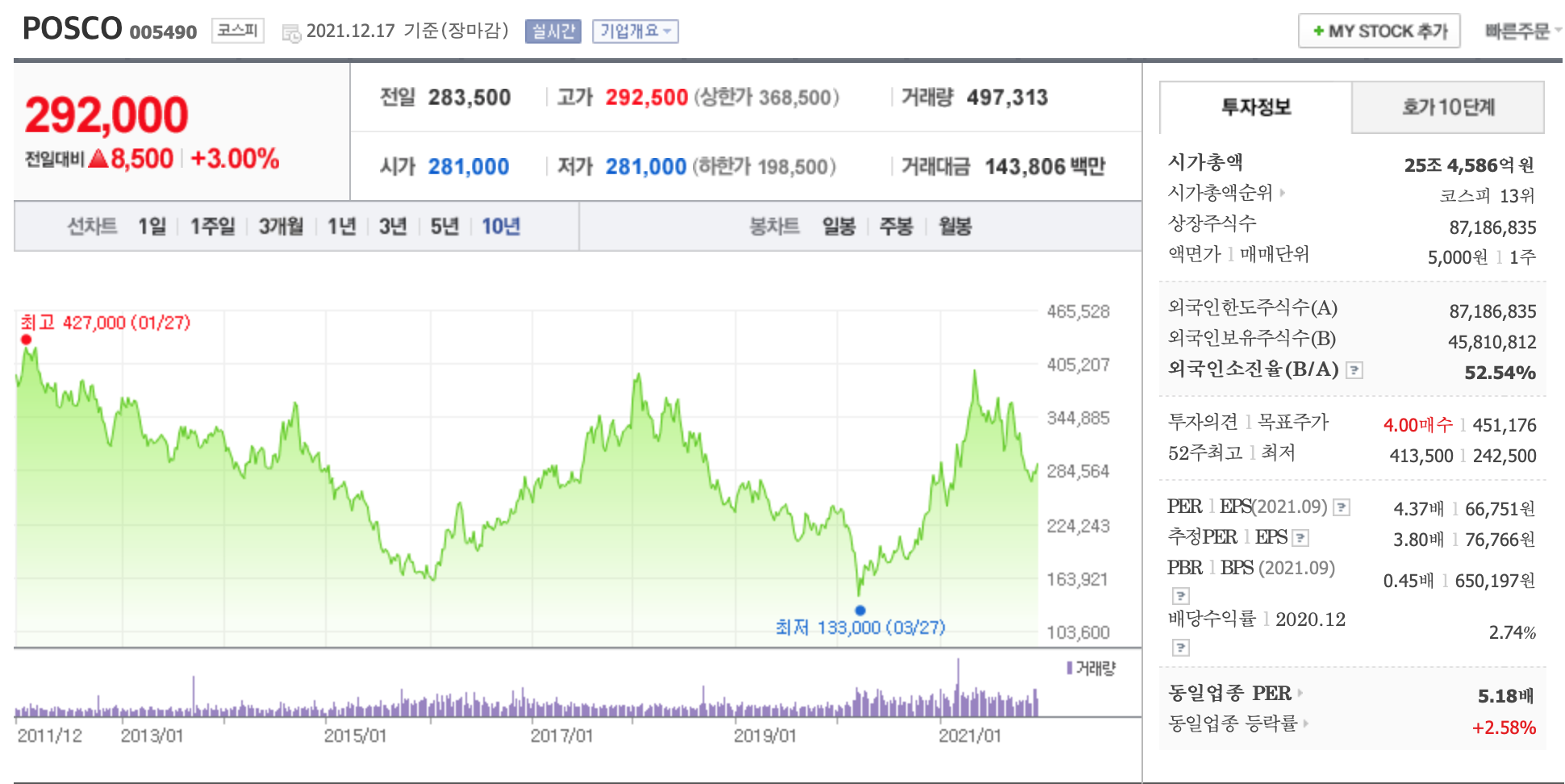Expand the 동일업종 등락률 arrow link
1565x784 pixels.
(1305, 724)
